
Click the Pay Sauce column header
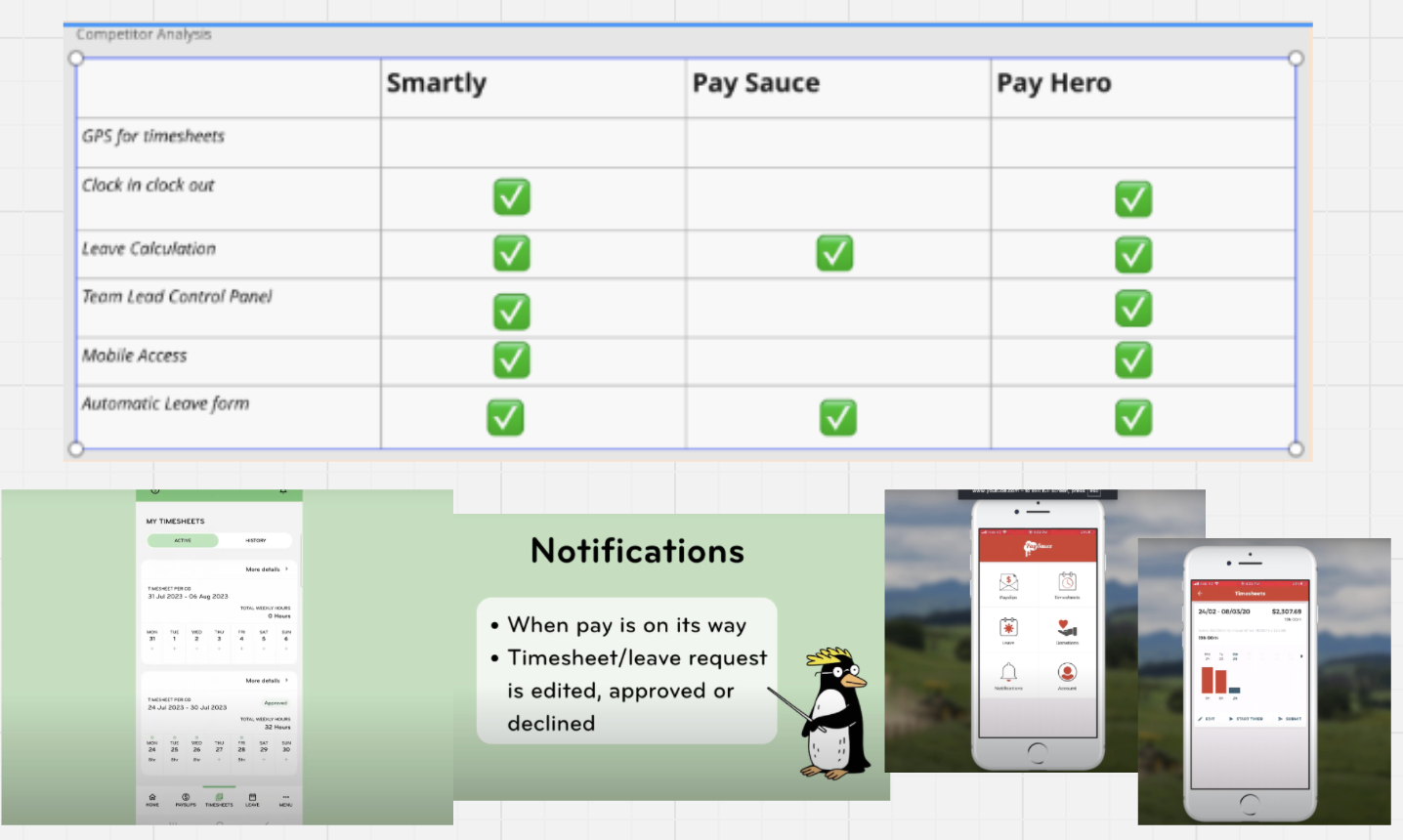(755, 84)
